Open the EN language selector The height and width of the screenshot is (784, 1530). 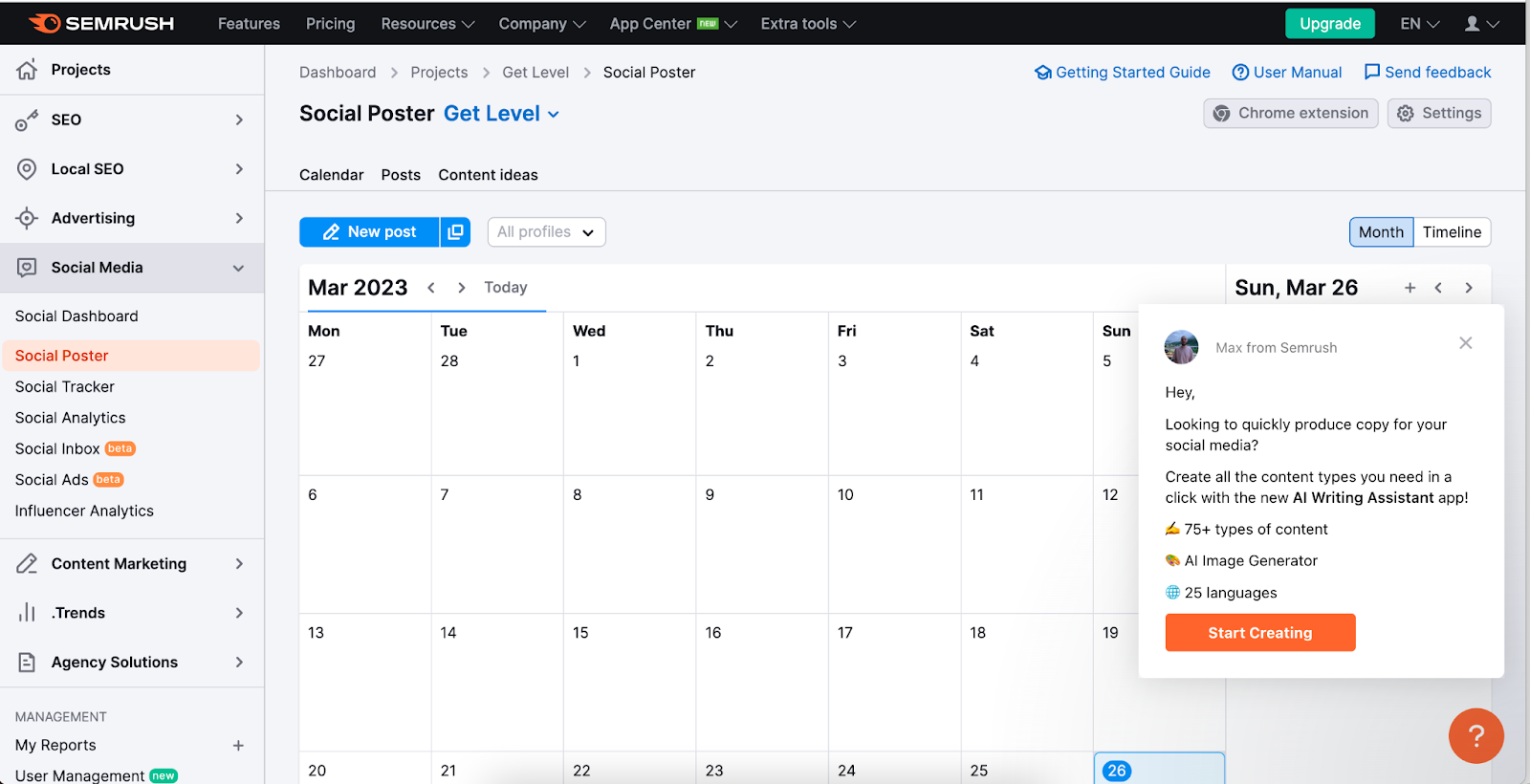point(1420,24)
